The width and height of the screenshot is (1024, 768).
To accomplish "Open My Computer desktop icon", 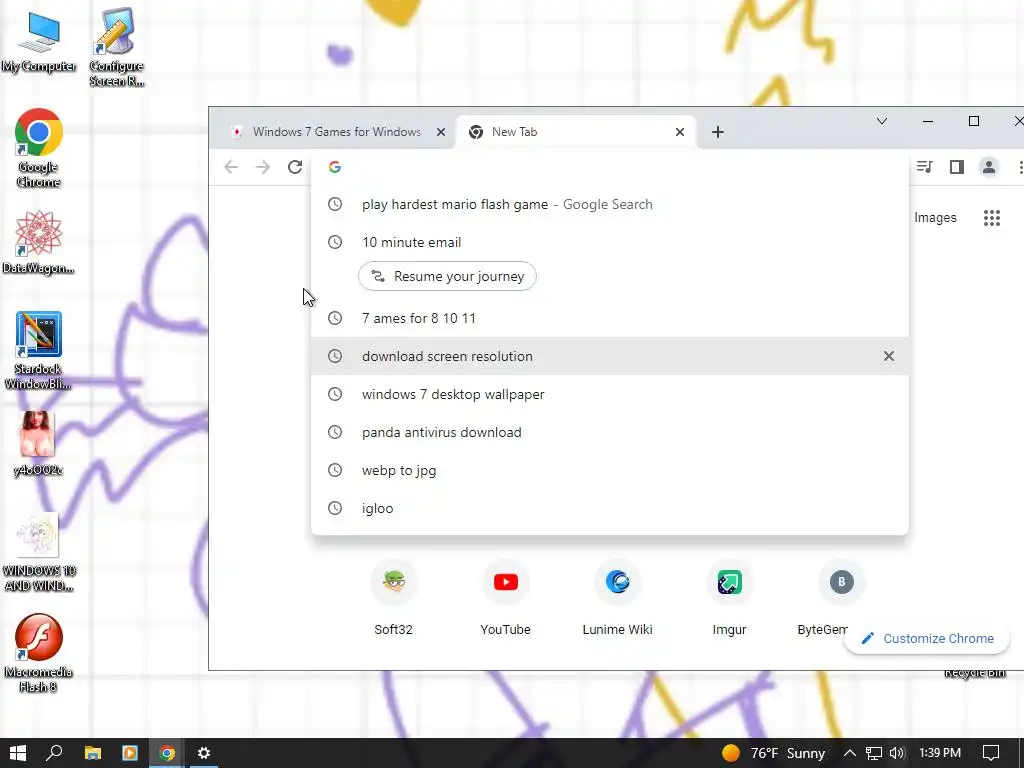I will (39, 41).
